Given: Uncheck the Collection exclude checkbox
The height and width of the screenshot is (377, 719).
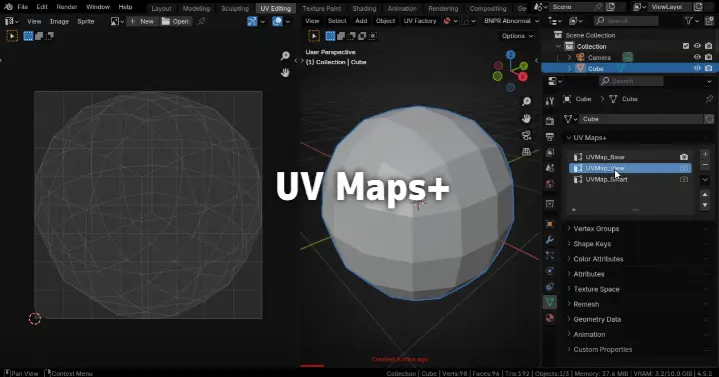Looking at the screenshot, I should (x=686, y=46).
